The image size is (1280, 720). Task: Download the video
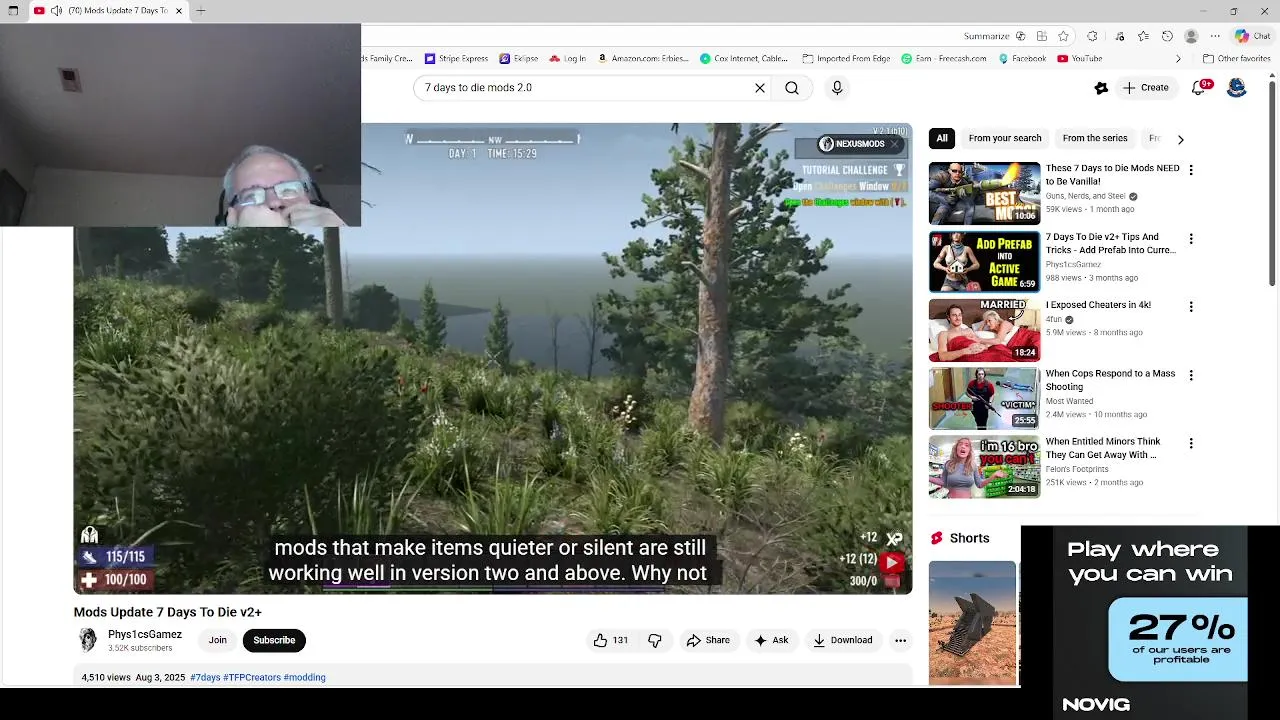(x=842, y=640)
